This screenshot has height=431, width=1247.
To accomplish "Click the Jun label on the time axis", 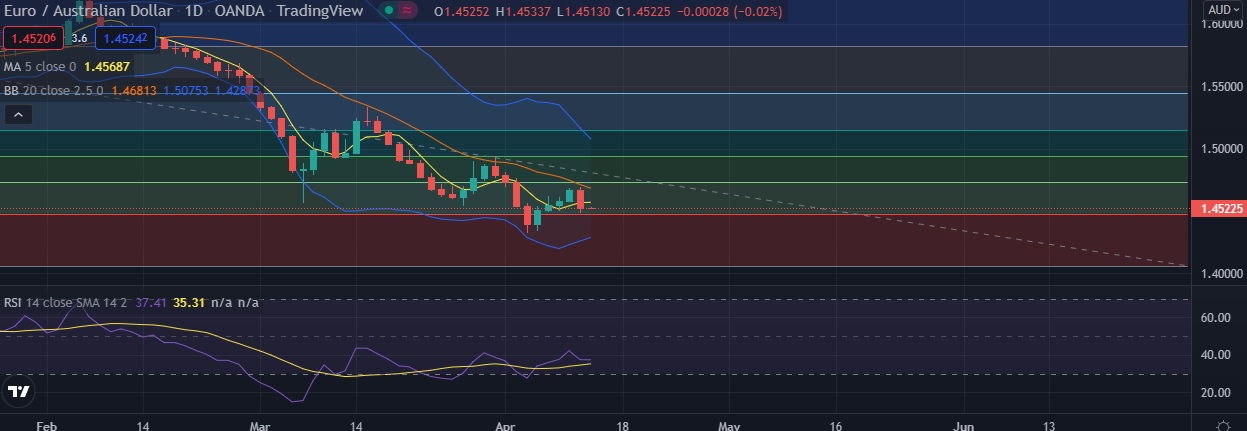I will click(x=964, y=426).
